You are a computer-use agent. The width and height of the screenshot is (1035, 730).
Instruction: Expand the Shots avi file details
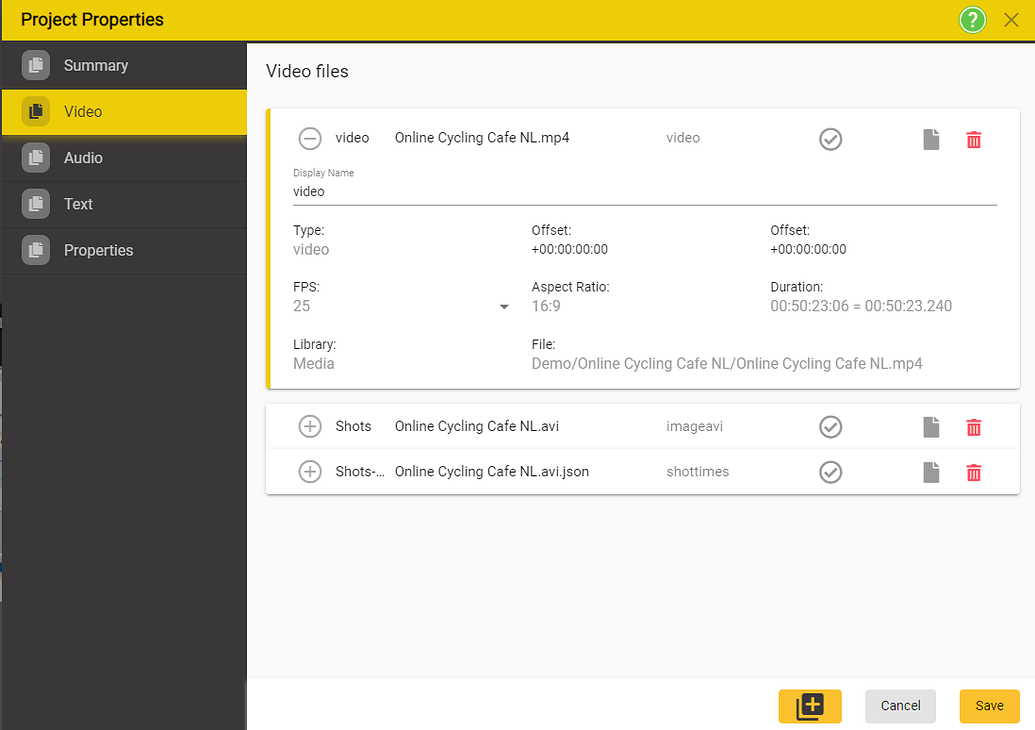310,427
